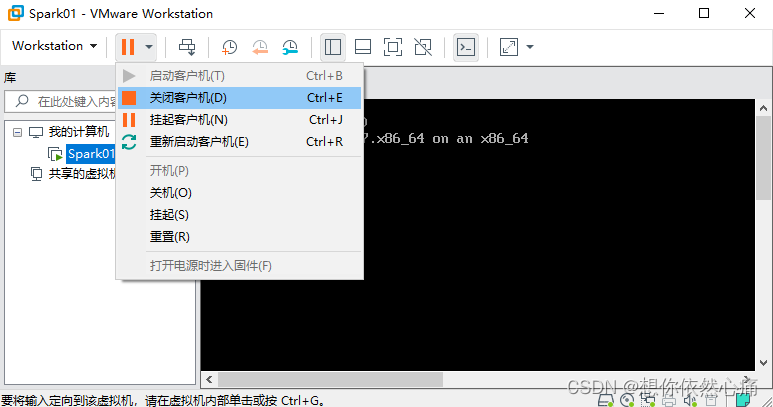Screen dimensions: 773x407
Task: Enter full screen mode
Action: (393, 47)
